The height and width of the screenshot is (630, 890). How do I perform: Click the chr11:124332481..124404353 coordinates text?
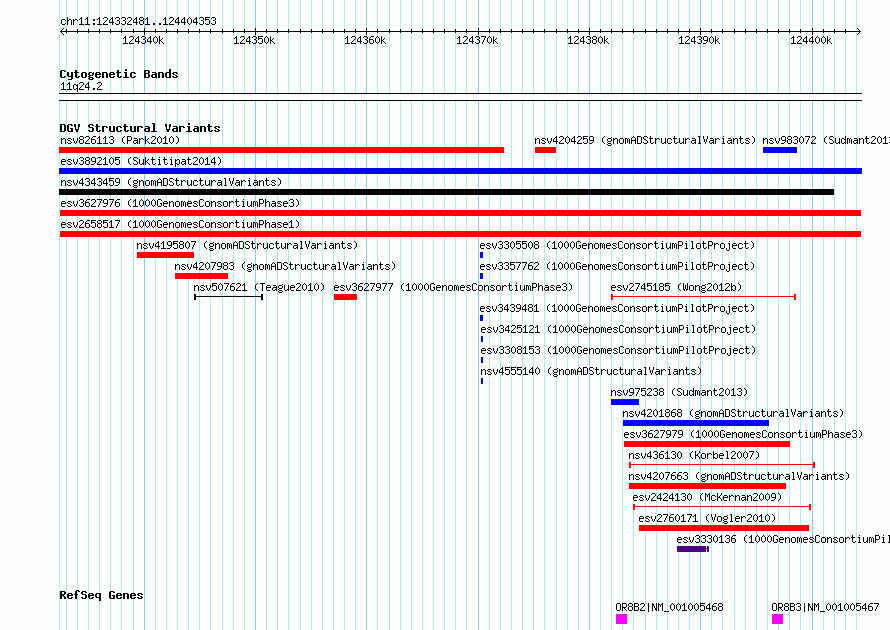138,22
